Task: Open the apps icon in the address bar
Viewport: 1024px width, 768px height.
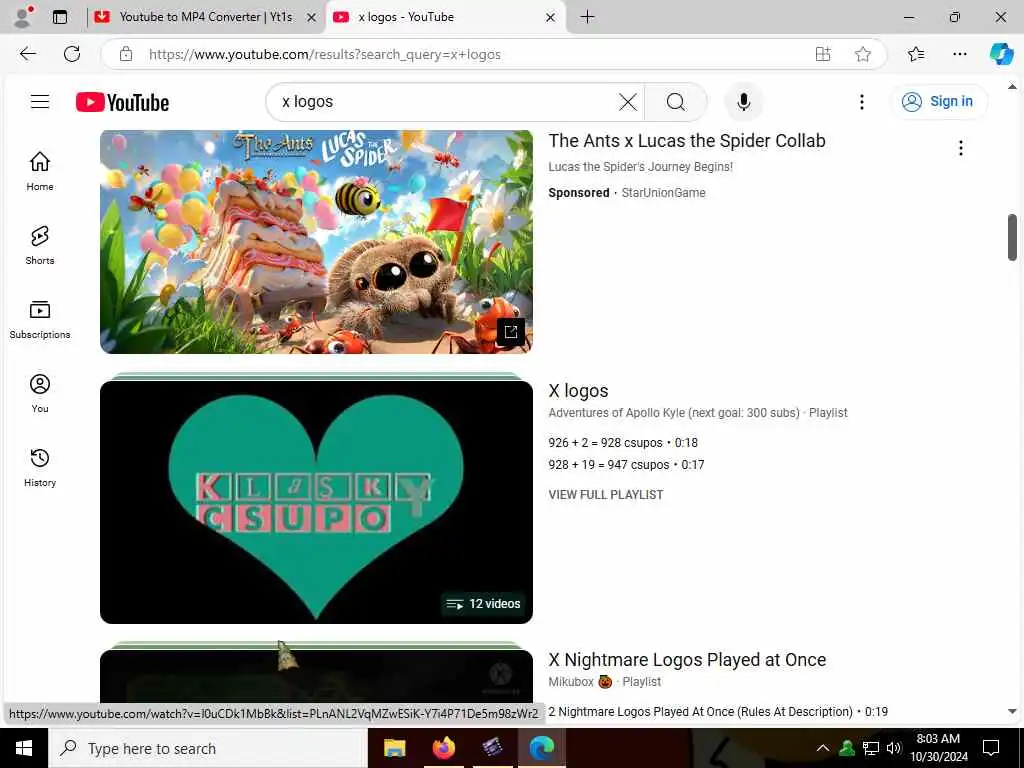Action: tap(823, 54)
